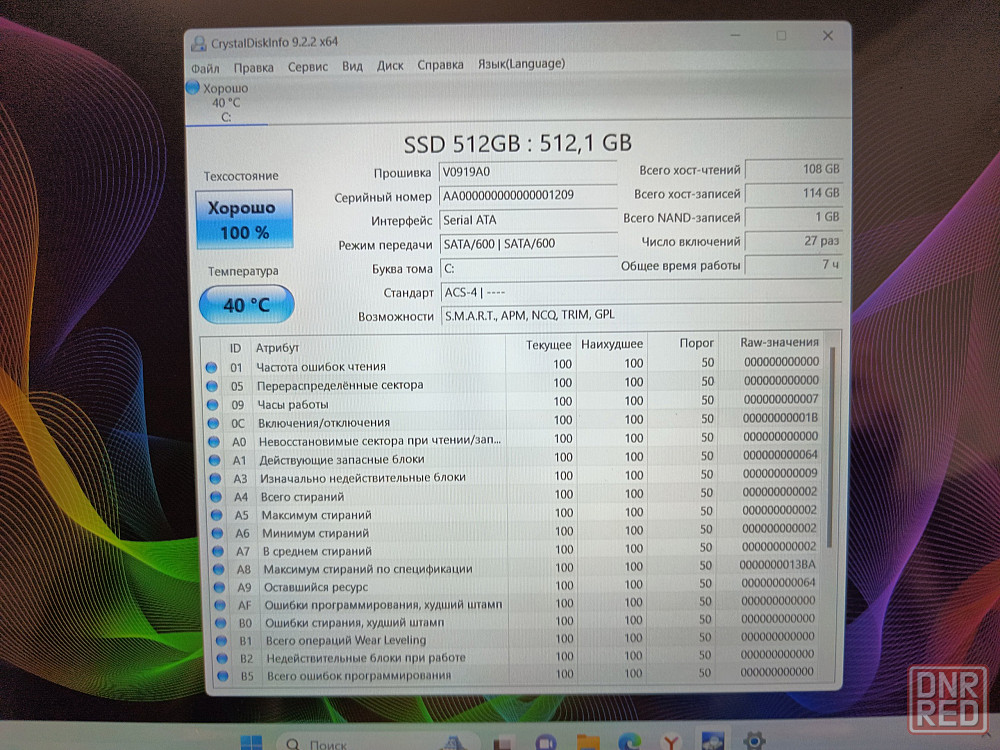1000x750 pixels.
Task: Click the status dot for A3 Изначально недействительные блоки
Action: [x=215, y=478]
